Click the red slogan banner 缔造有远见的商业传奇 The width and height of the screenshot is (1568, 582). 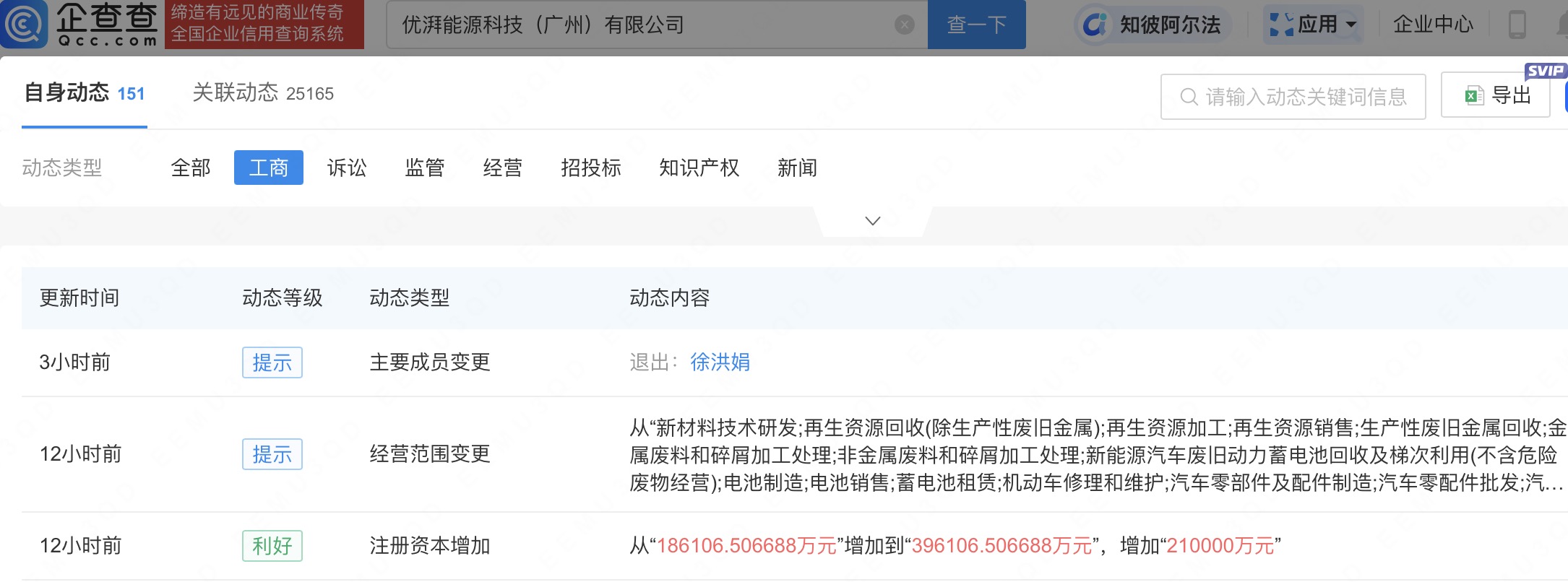coord(264,24)
